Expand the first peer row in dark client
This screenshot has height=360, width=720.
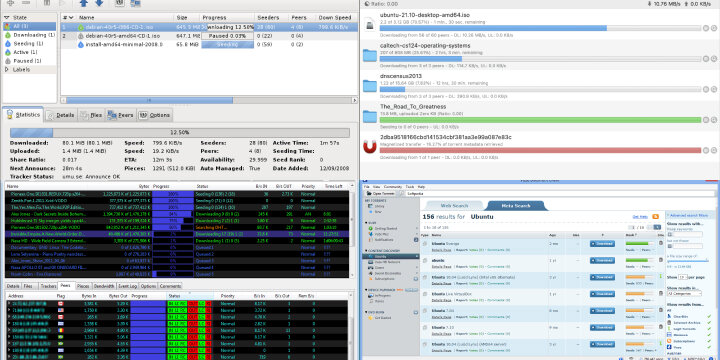(x=9, y=304)
